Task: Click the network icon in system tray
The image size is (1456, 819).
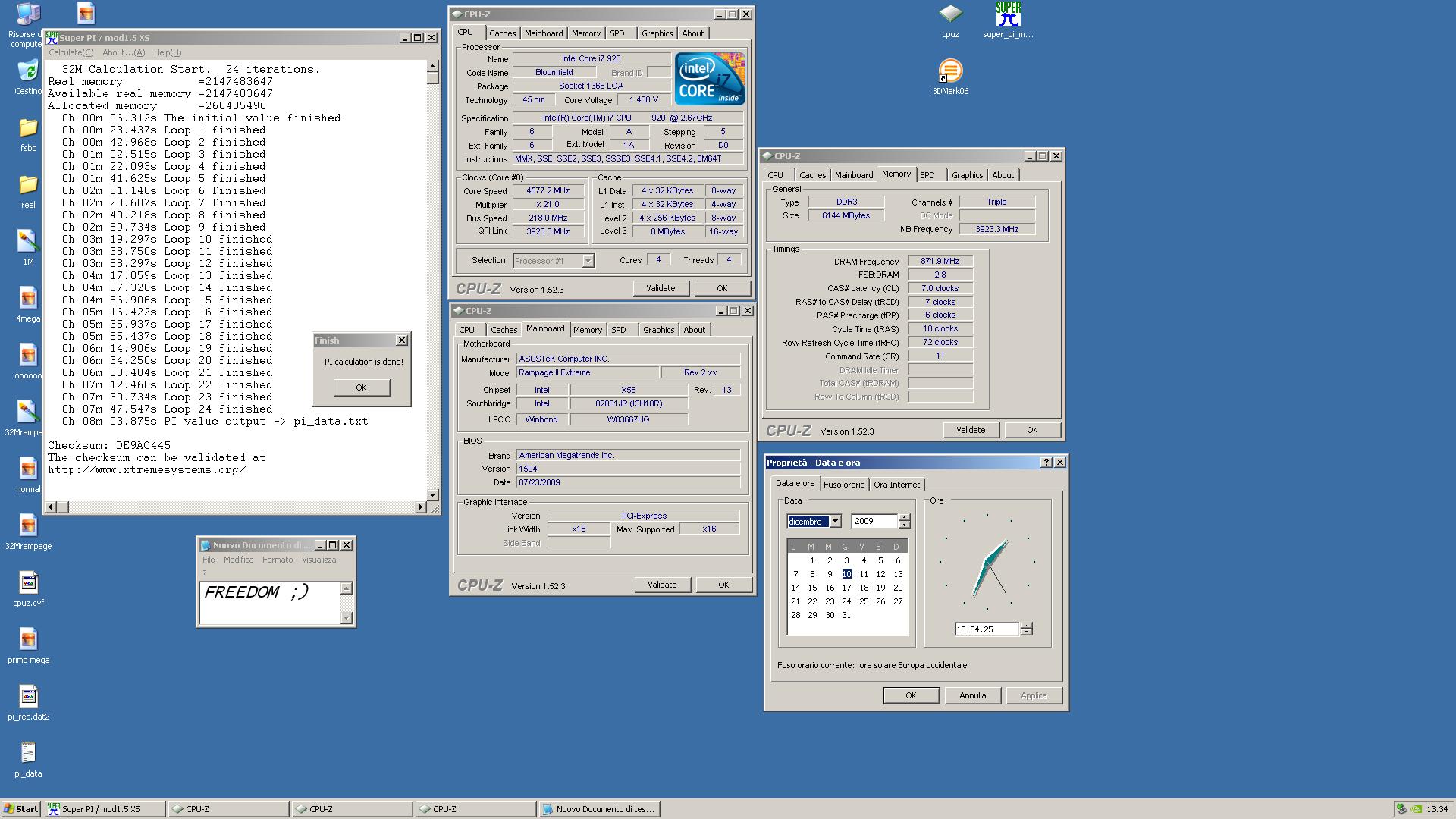Action: point(1402,809)
